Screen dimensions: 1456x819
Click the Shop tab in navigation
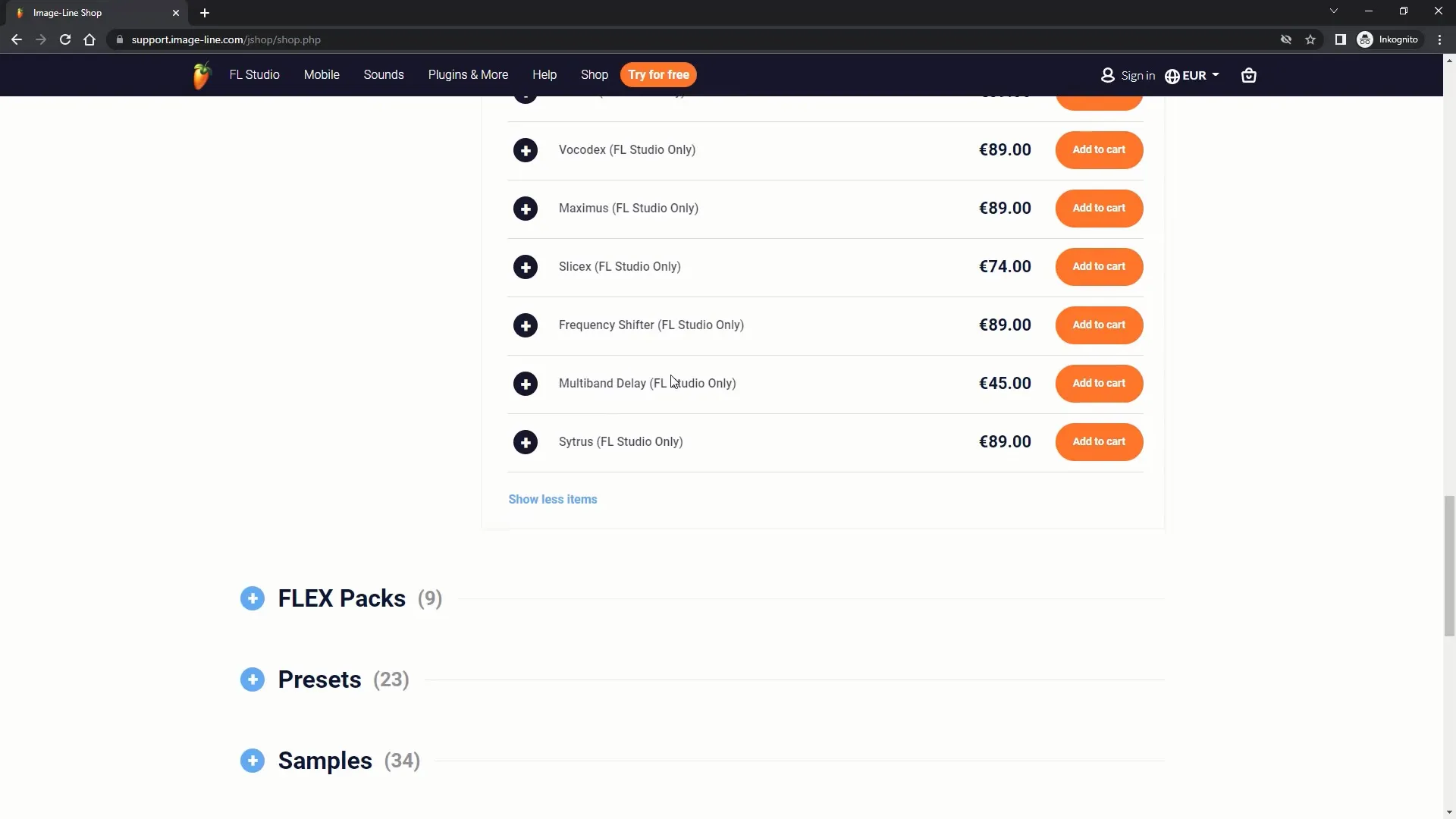point(594,74)
